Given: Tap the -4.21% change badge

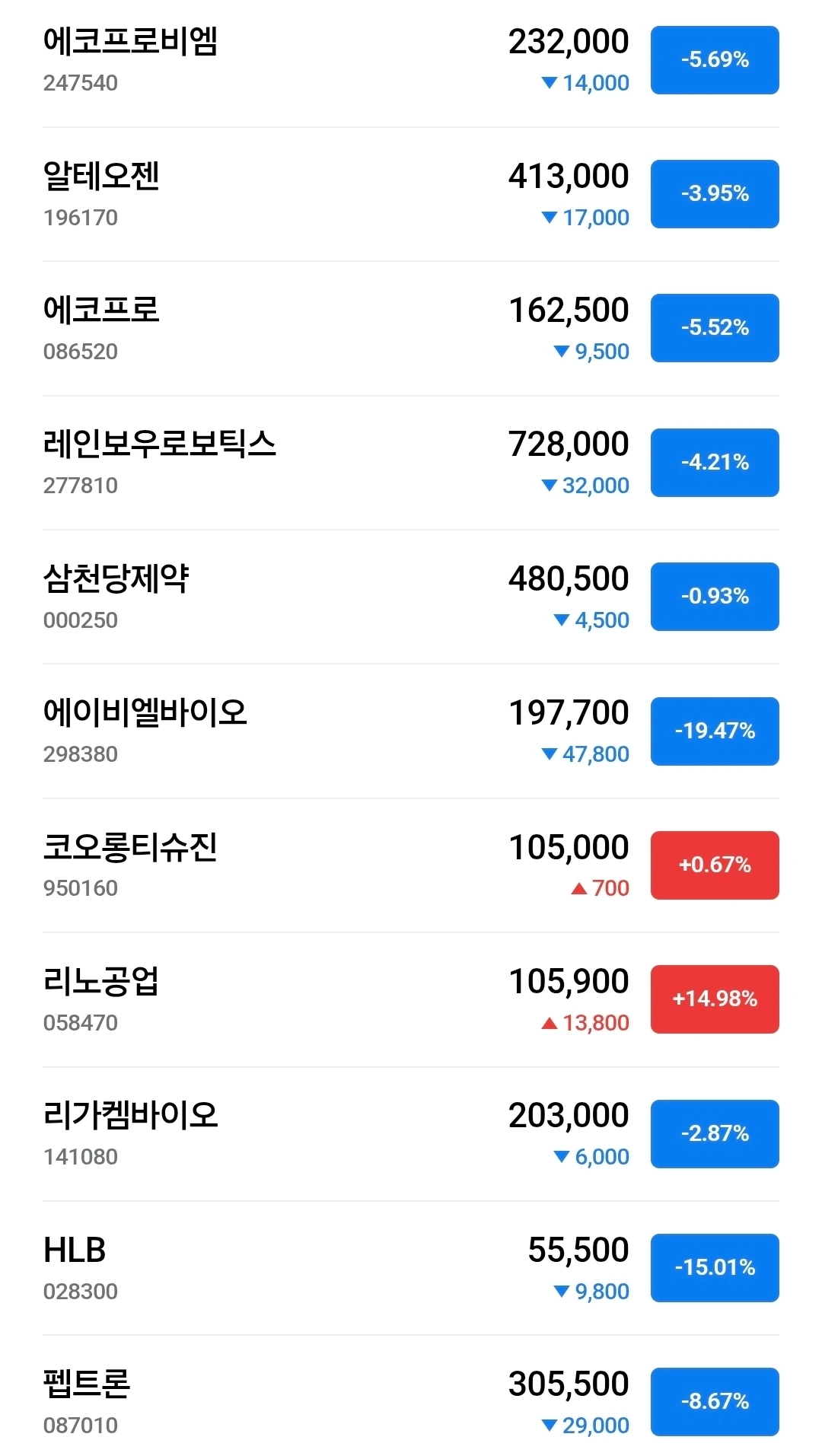Looking at the screenshot, I should tap(715, 463).
